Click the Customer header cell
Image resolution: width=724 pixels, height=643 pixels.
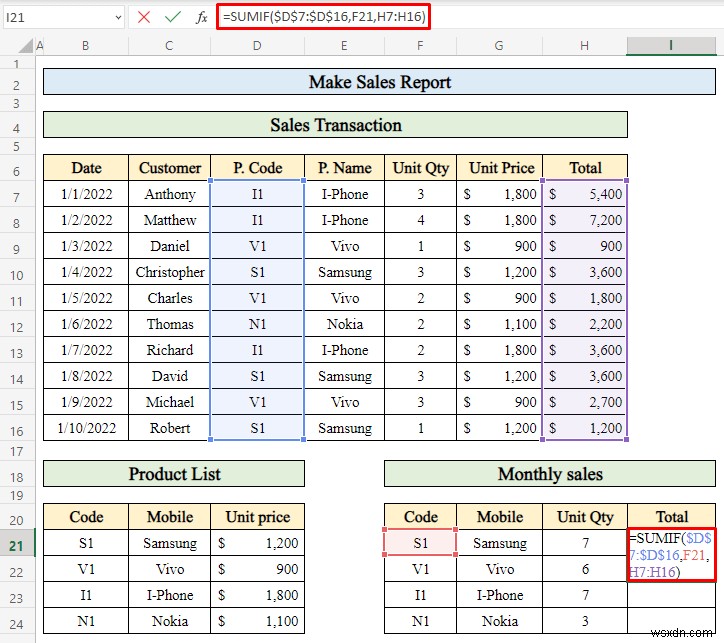point(169,168)
